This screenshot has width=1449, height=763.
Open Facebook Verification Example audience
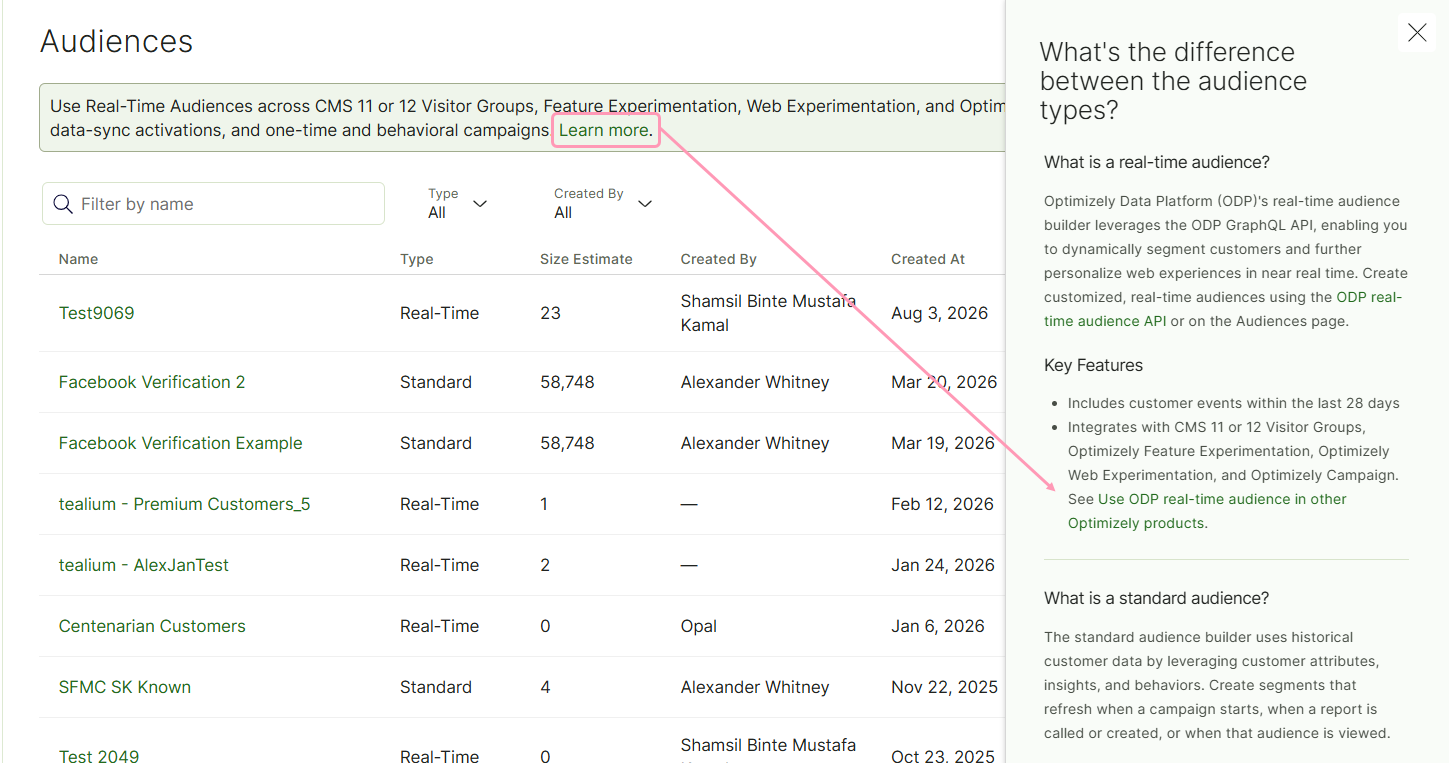click(180, 443)
